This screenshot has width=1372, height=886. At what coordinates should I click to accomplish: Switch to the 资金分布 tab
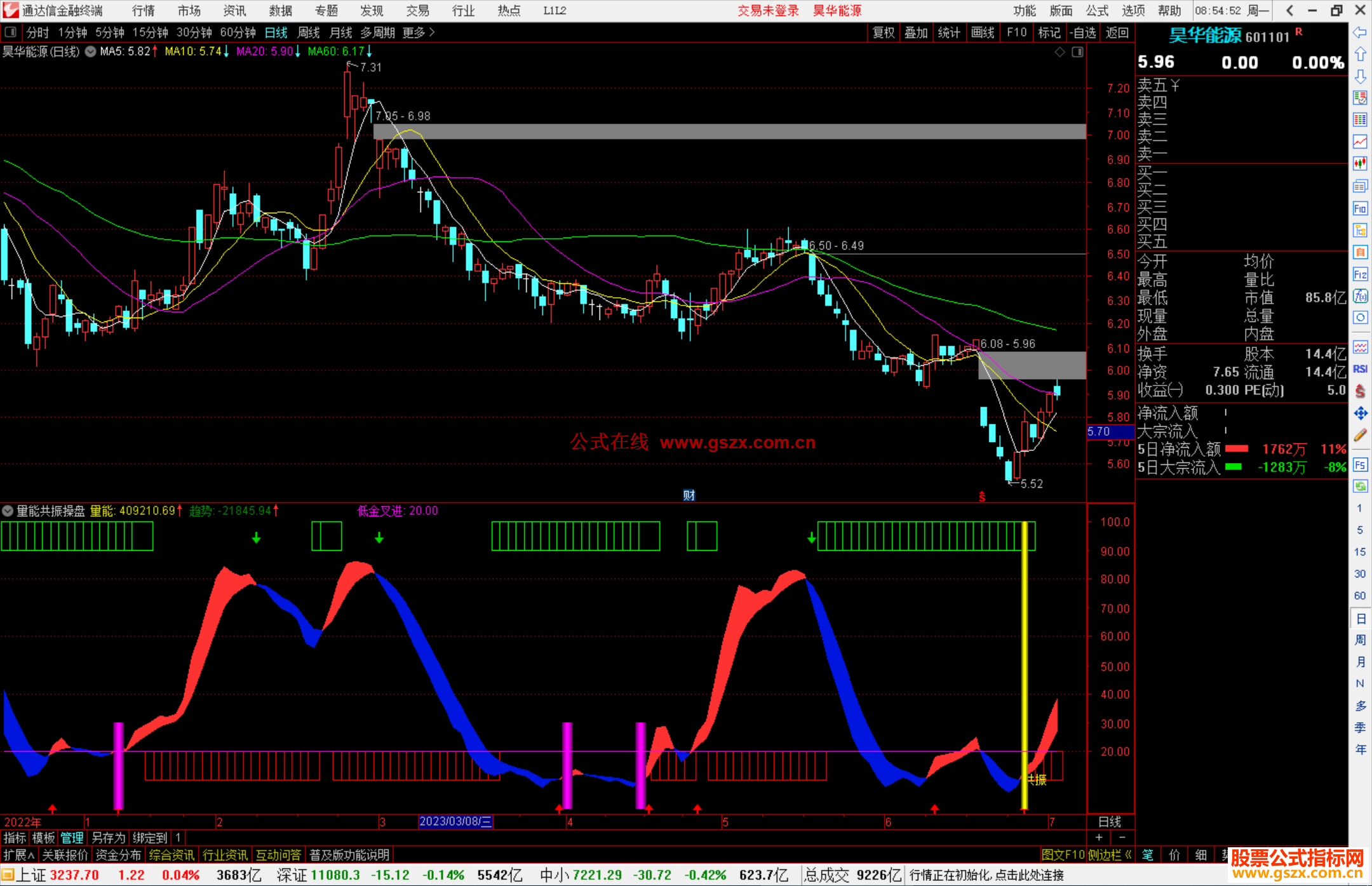[x=118, y=855]
